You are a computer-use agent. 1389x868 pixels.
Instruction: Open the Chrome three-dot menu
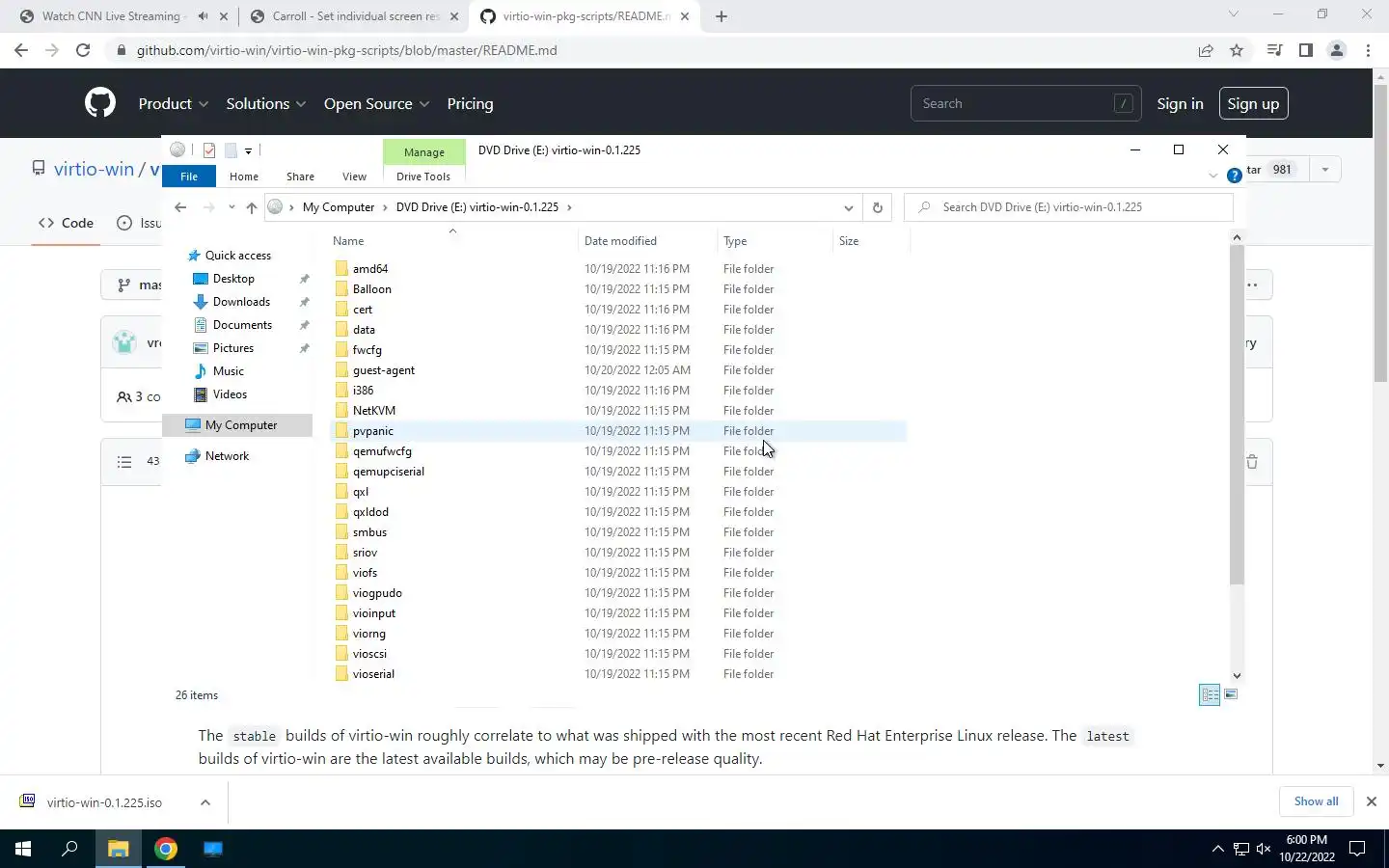click(x=1368, y=50)
